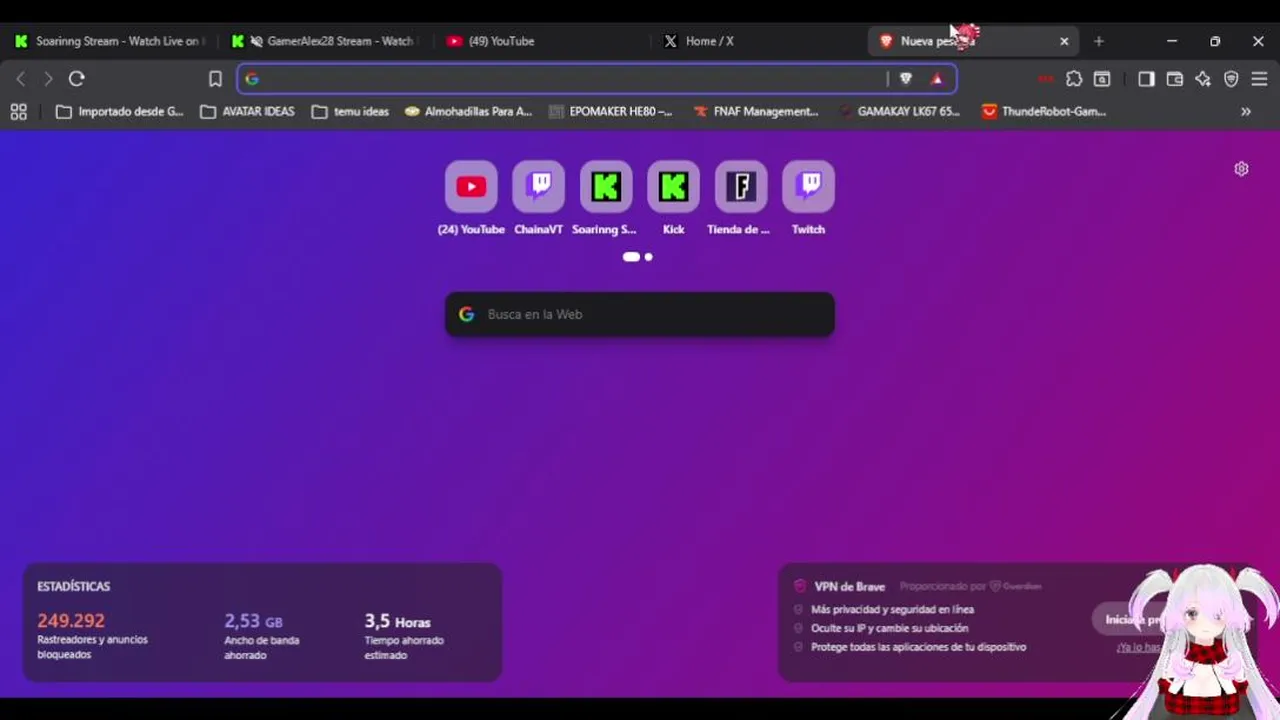Open AVATAR IDEAS bookmarks folder

248,112
